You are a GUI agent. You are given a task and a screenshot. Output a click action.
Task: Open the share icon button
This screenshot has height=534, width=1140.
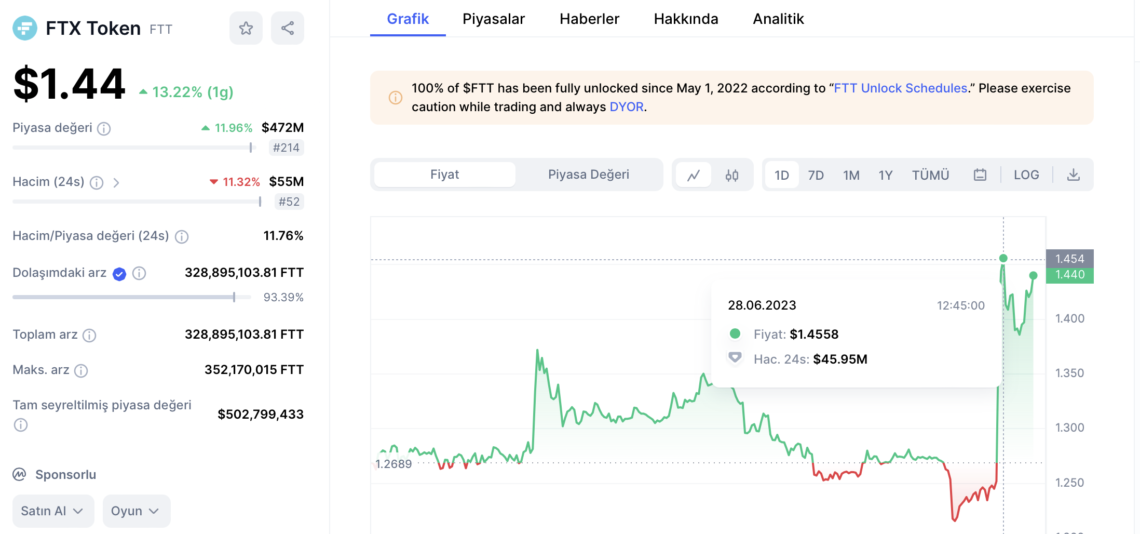tap(287, 28)
